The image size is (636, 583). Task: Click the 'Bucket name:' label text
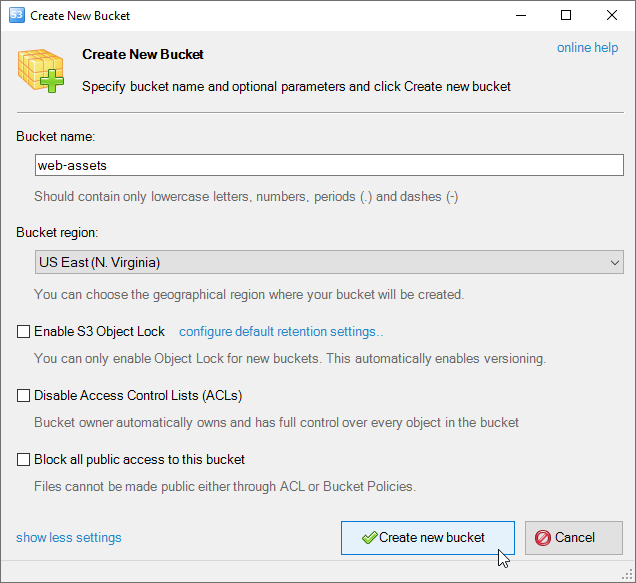(56, 136)
